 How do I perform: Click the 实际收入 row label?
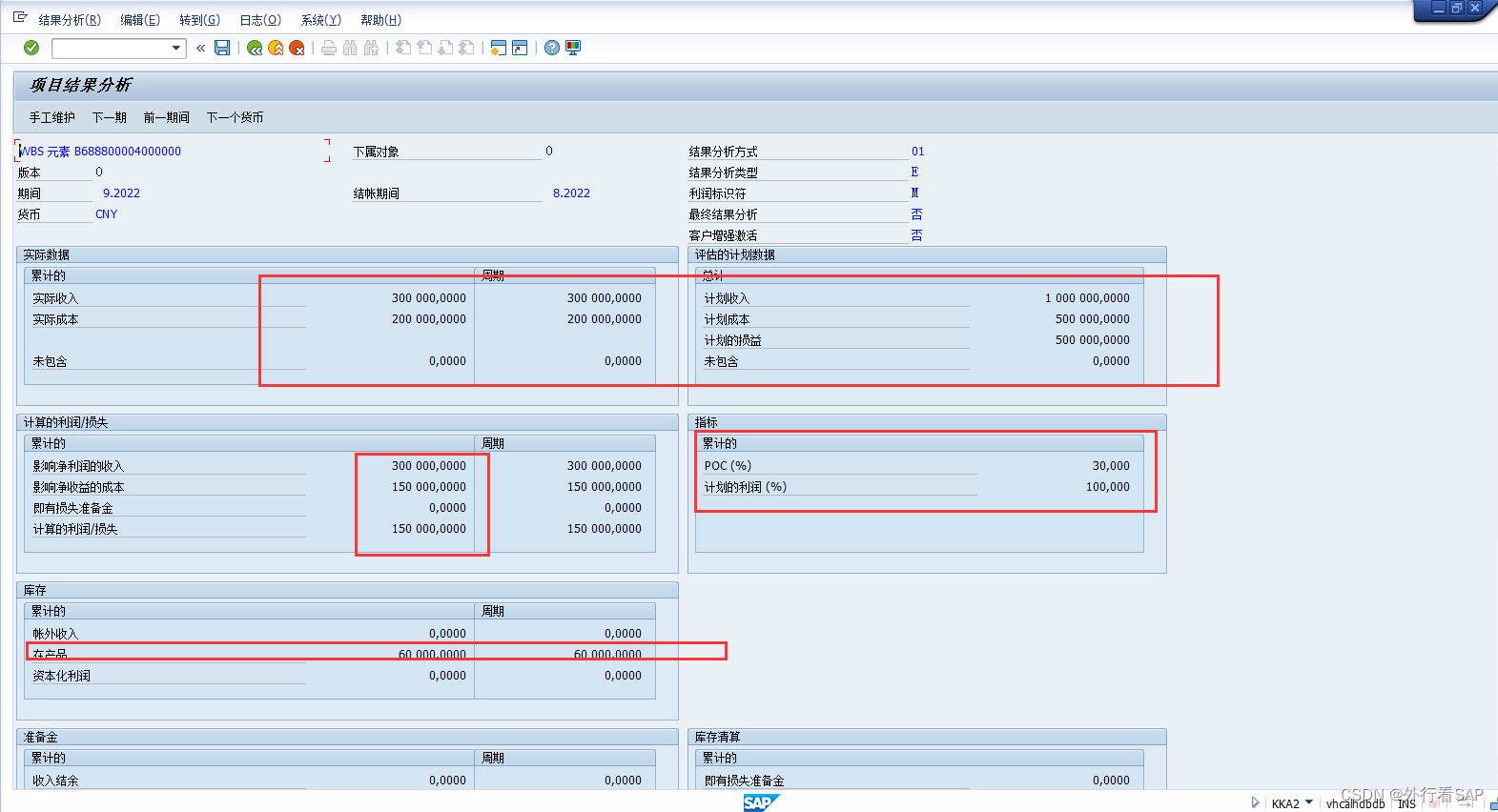click(x=55, y=298)
